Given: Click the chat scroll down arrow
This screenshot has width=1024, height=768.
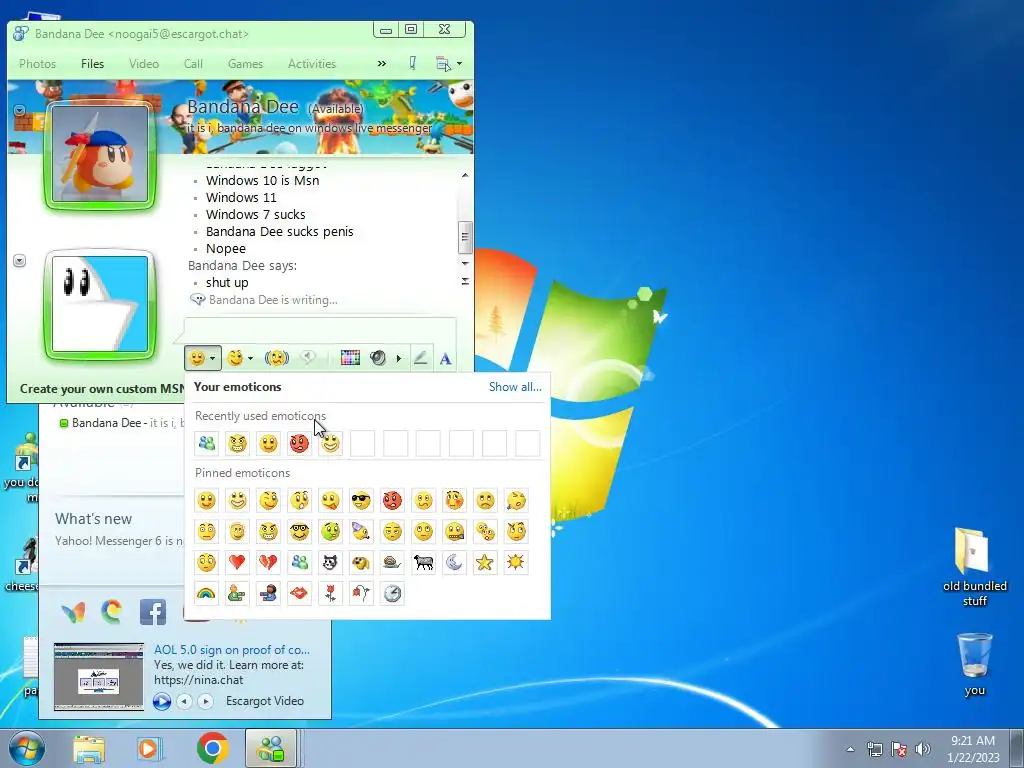Looking at the screenshot, I should pyautogui.click(x=465, y=263).
